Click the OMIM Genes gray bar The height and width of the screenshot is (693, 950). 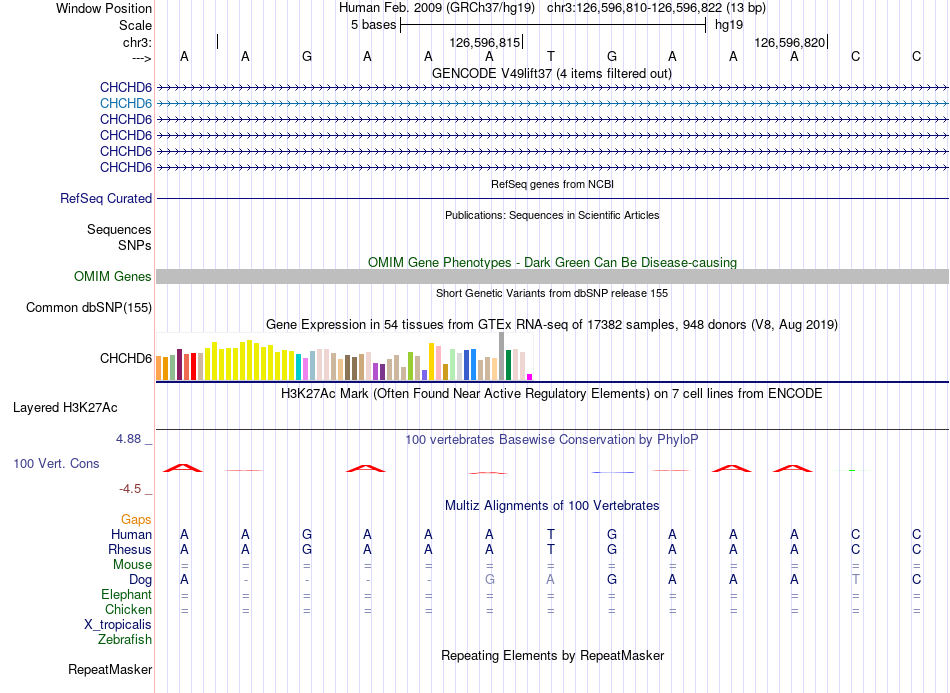552,276
